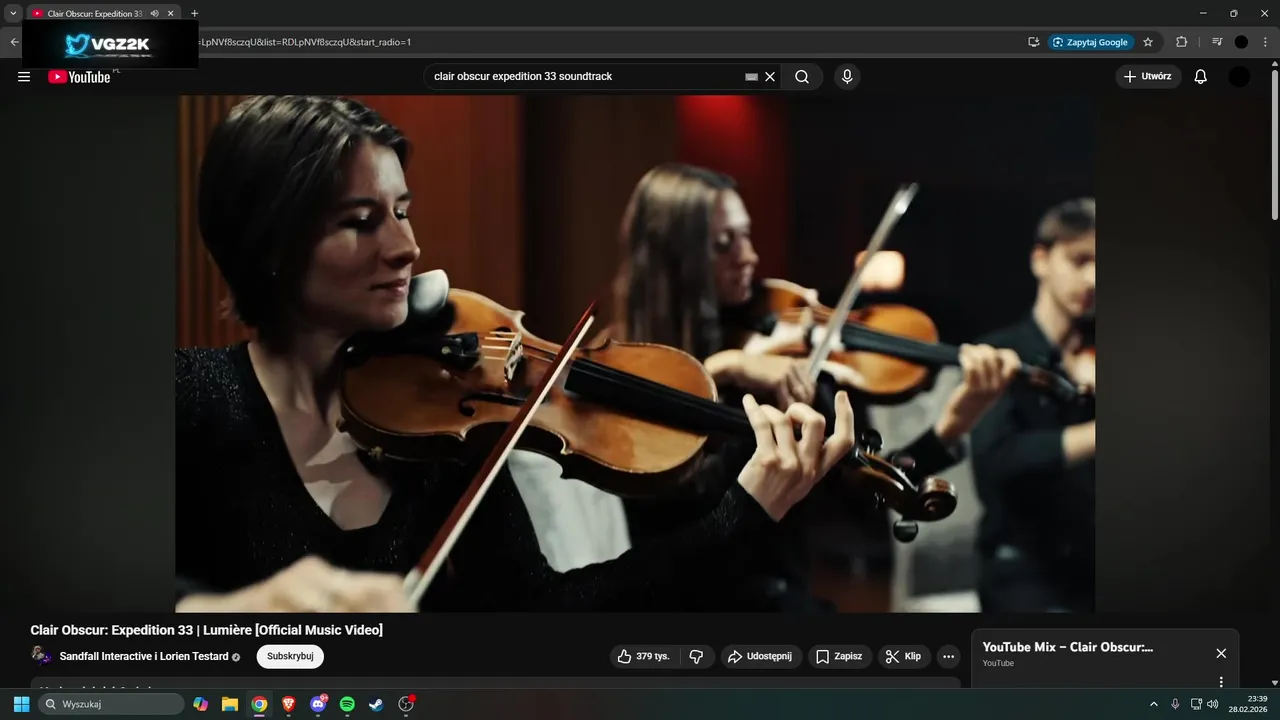This screenshot has height=720, width=1280.
Task: Click the YouTube Mix – Clair Obscur heading
Action: pos(1068,647)
